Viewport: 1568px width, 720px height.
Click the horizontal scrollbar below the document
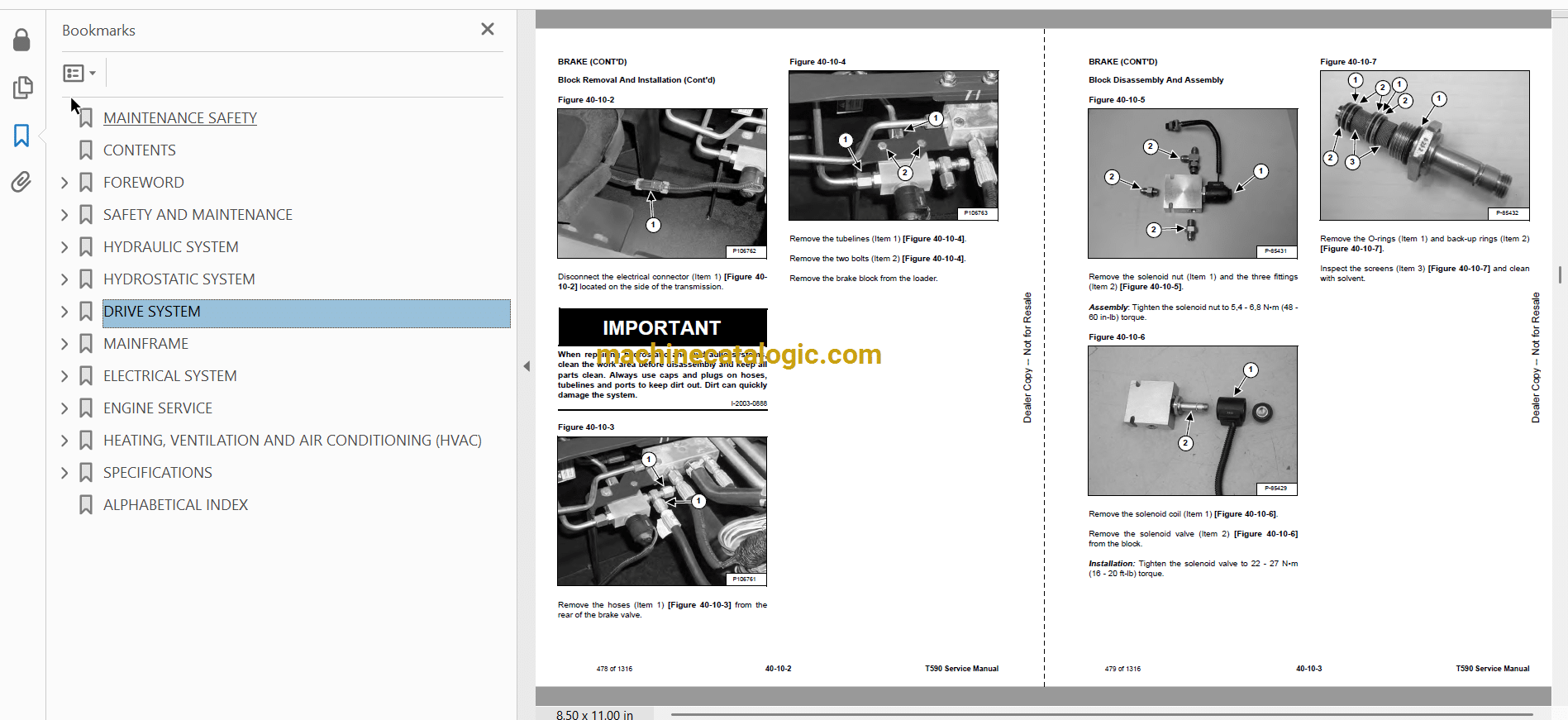pyautogui.click(x=1102, y=714)
